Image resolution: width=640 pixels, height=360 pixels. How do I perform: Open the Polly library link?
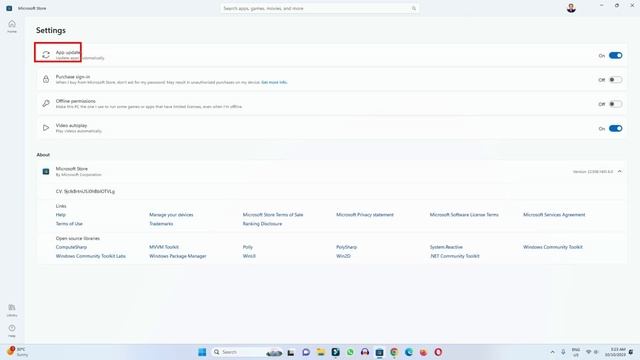(x=247, y=247)
